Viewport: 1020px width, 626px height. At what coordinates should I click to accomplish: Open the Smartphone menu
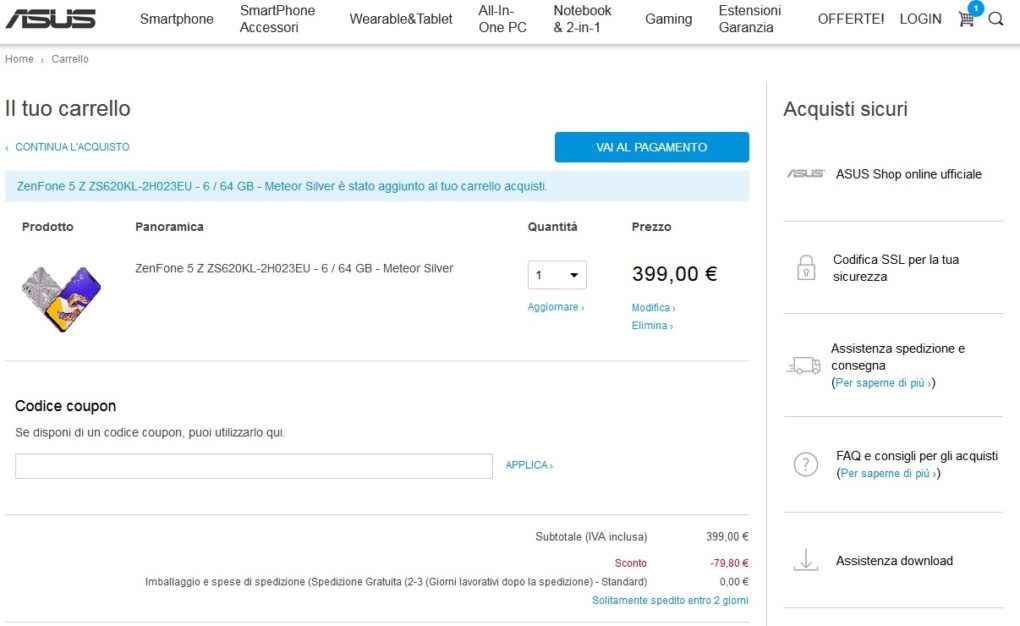pos(176,19)
